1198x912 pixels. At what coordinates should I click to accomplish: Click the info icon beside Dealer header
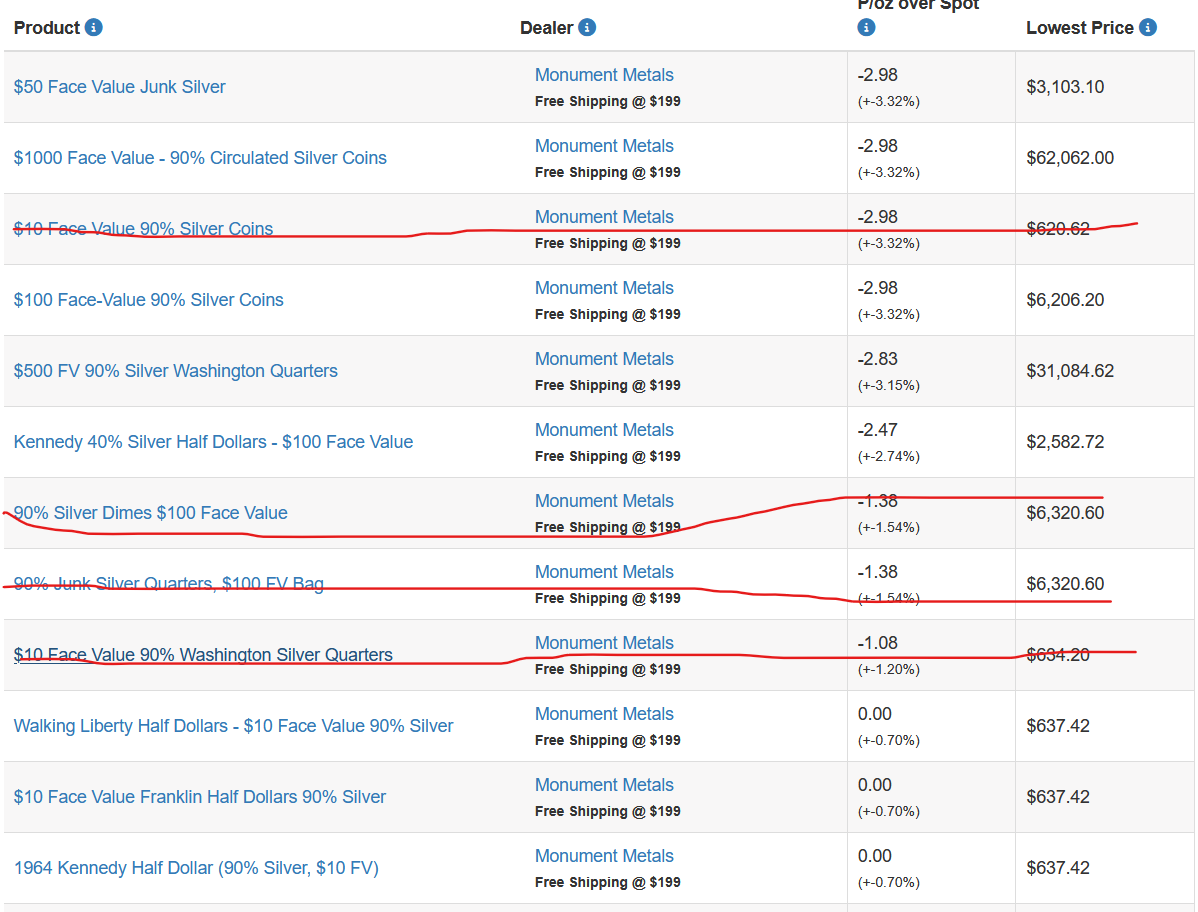click(x=587, y=27)
